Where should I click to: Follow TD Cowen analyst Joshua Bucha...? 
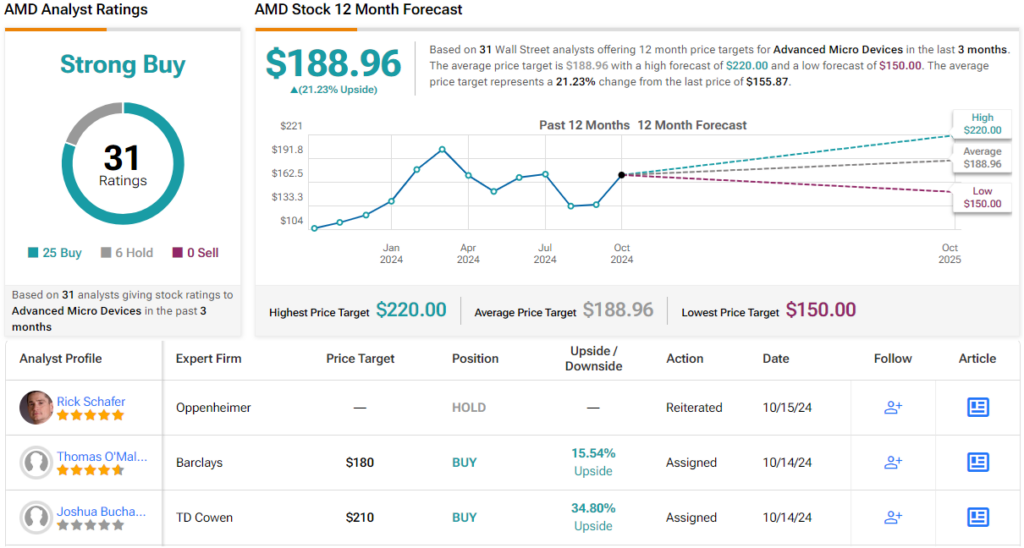893,517
